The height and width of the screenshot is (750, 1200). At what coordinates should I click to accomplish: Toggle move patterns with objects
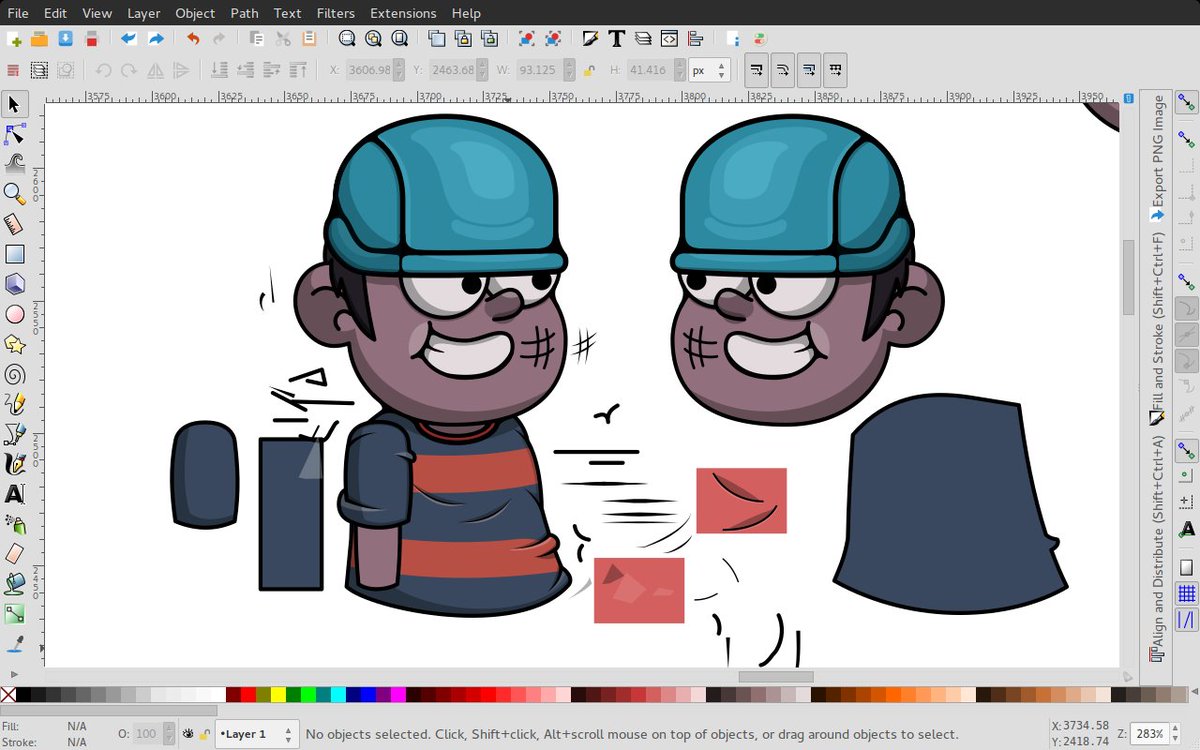click(x=835, y=70)
